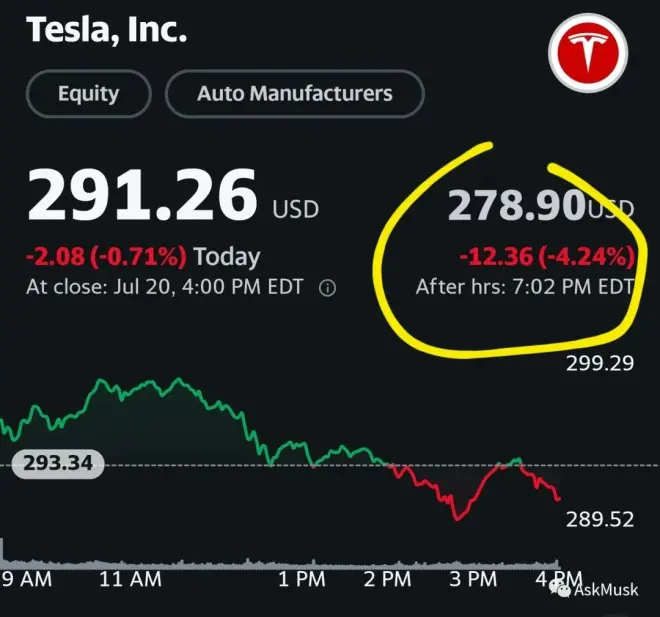Click the Tesla, Inc. title
This screenshot has height=617, width=660.
(x=106, y=29)
